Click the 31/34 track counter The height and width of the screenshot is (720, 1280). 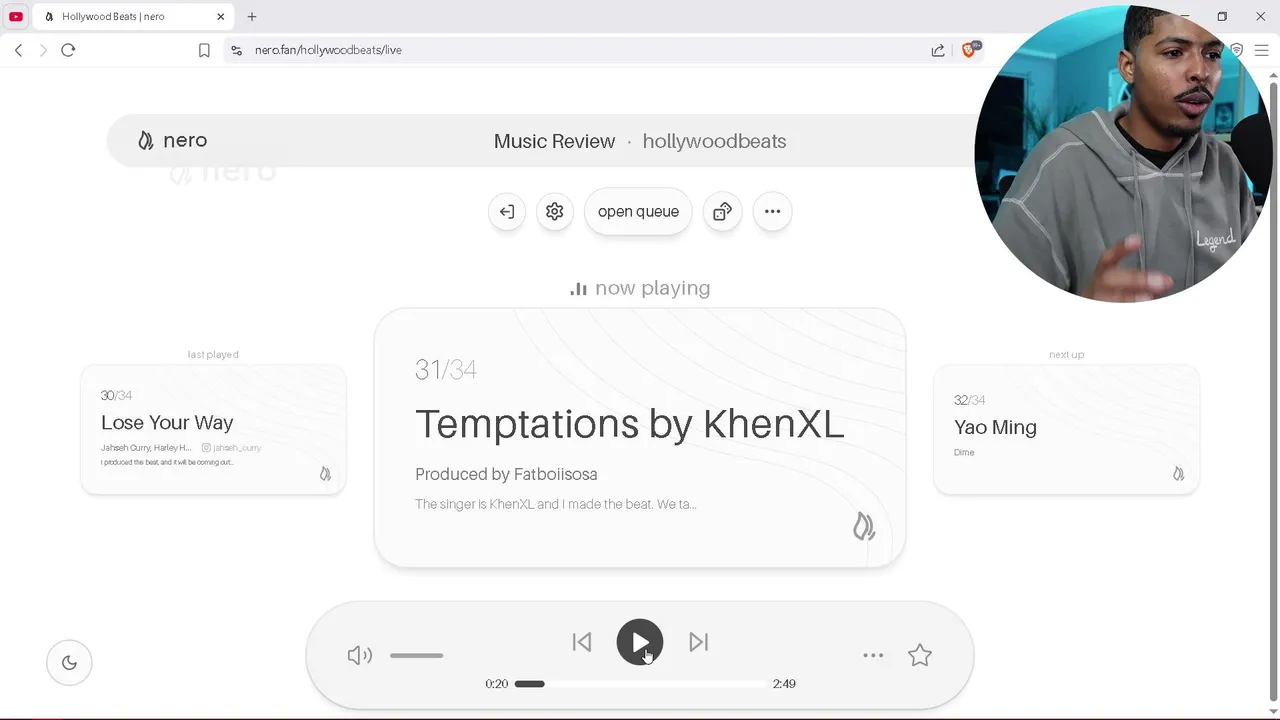click(446, 370)
